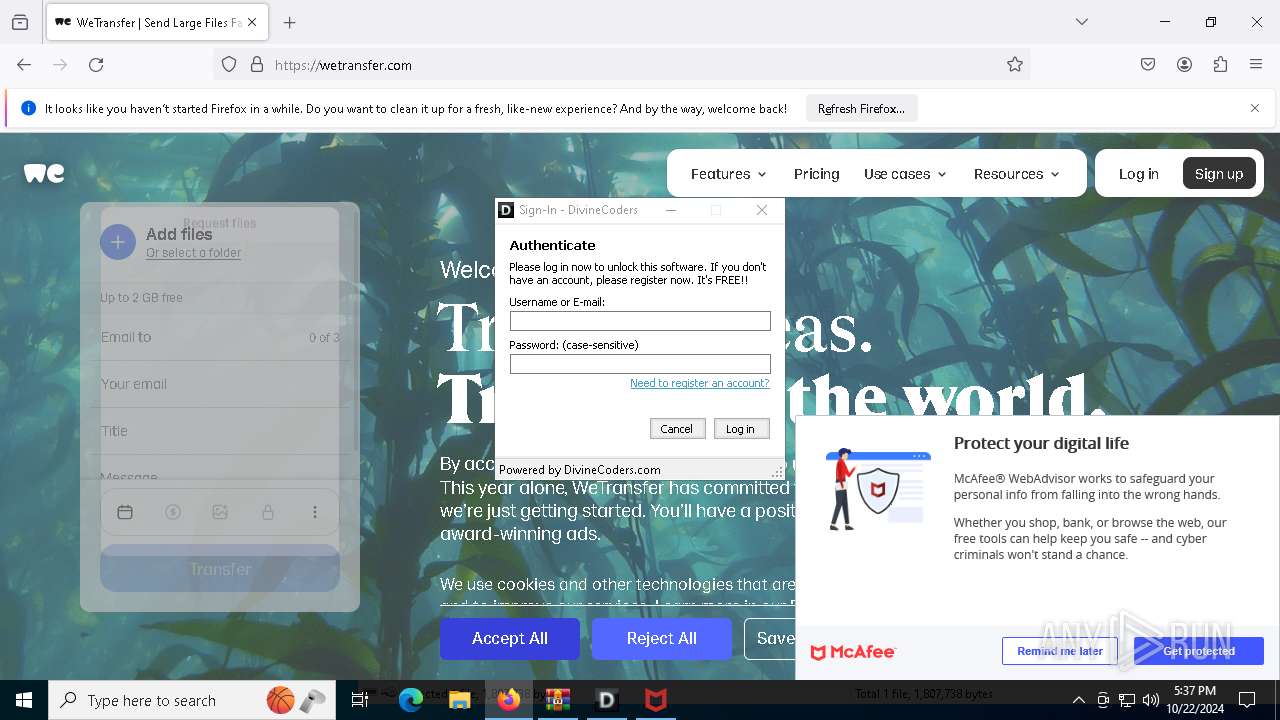Expand the Use cases menu
Viewport: 1280px width, 720px height.
click(905, 174)
